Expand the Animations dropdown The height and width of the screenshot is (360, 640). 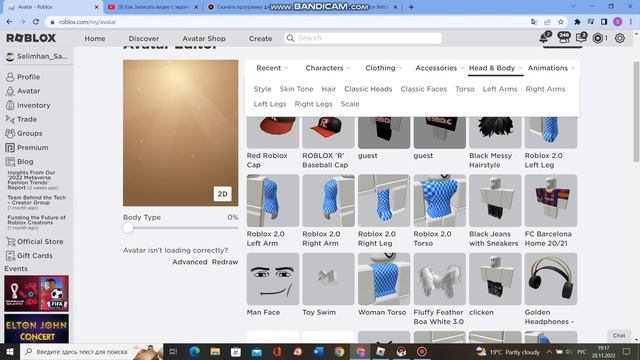(x=551, y=68)
